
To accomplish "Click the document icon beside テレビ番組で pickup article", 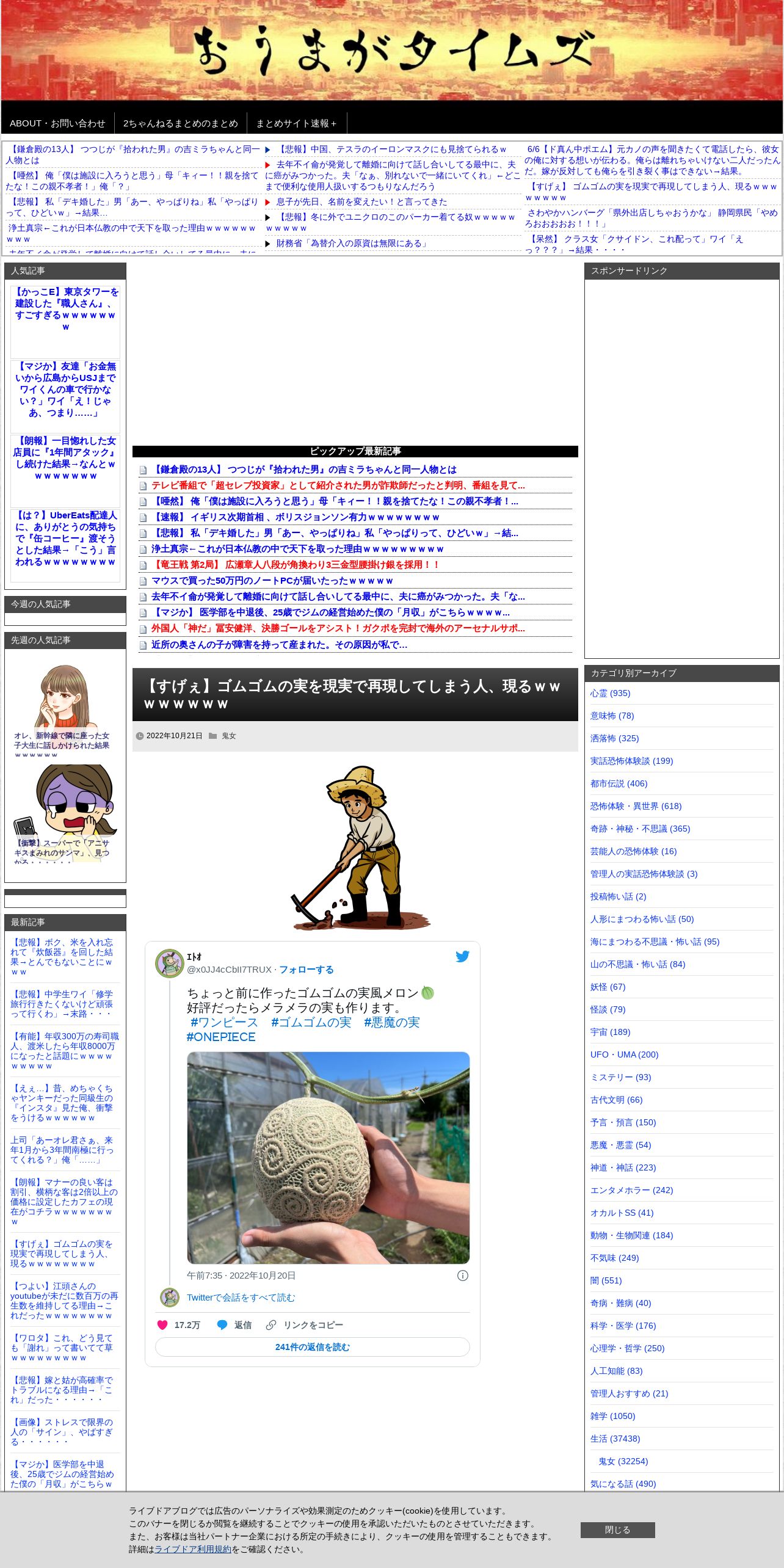I will (x=143, y=486).
